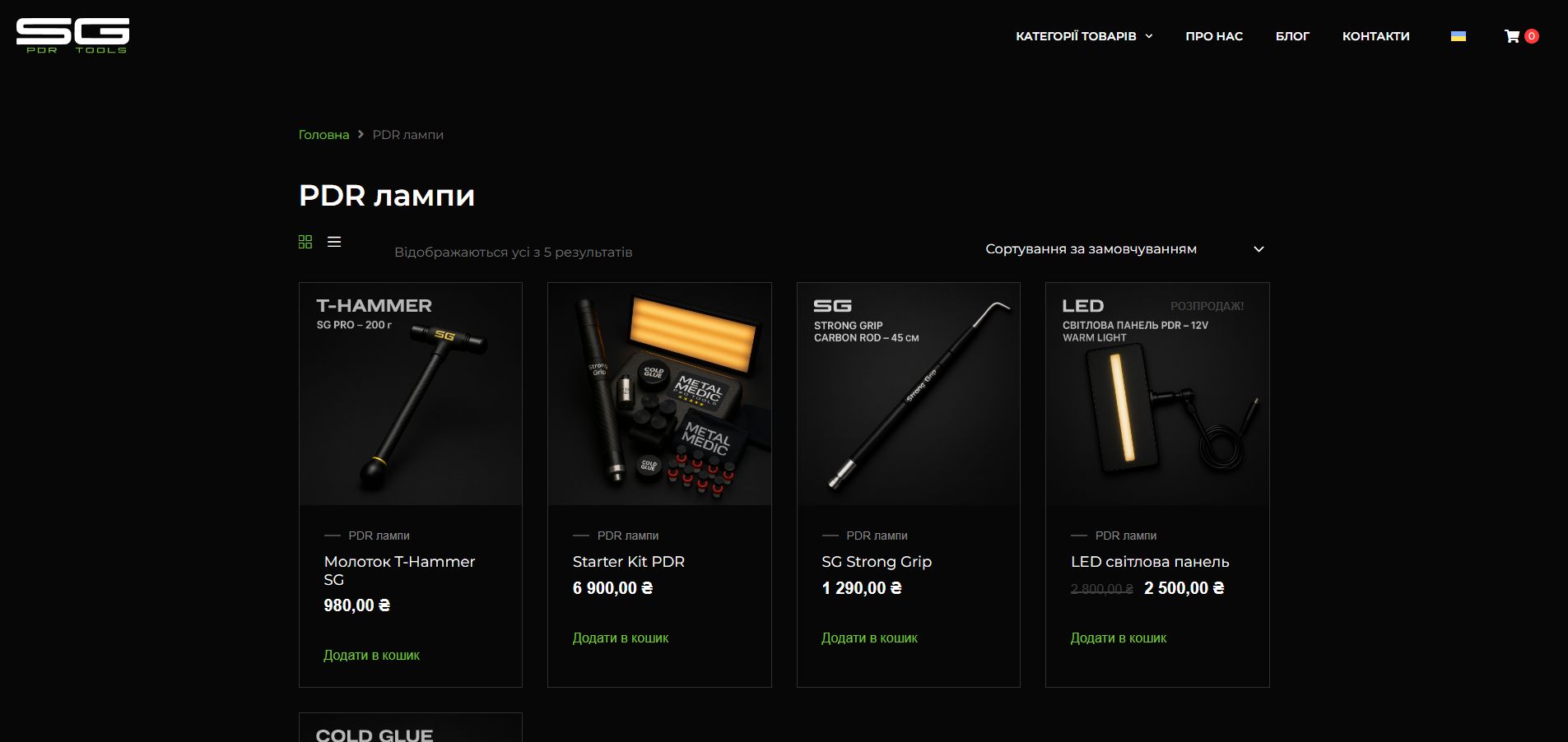Open the shopping cart icon

(1512, 36)
